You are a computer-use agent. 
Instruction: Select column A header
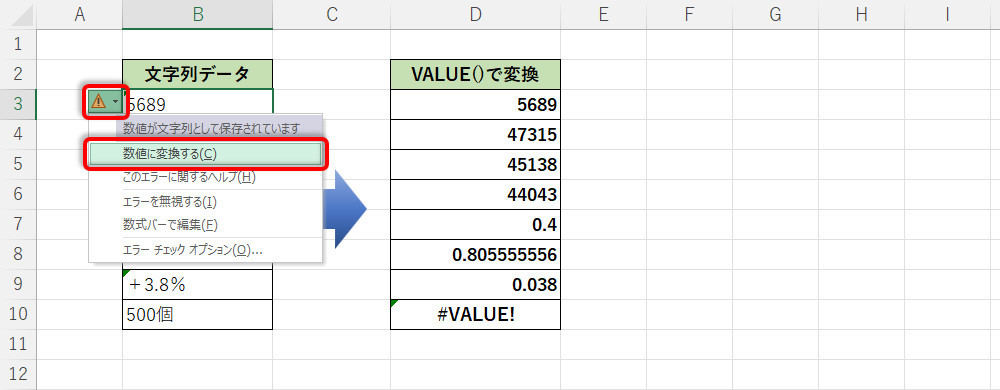point(80,15)
